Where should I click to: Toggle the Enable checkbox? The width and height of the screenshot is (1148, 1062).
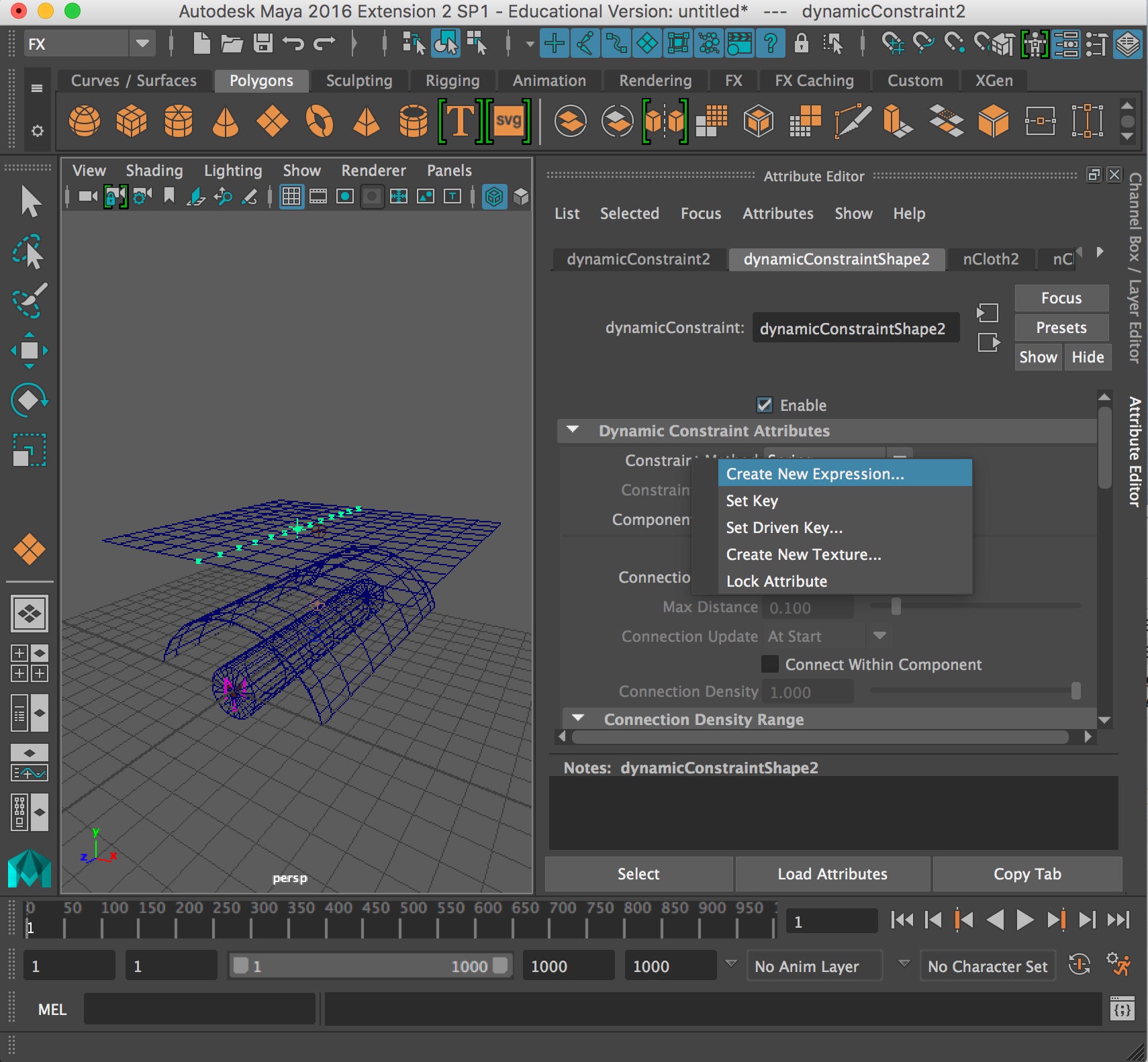(x=764, y=405)
